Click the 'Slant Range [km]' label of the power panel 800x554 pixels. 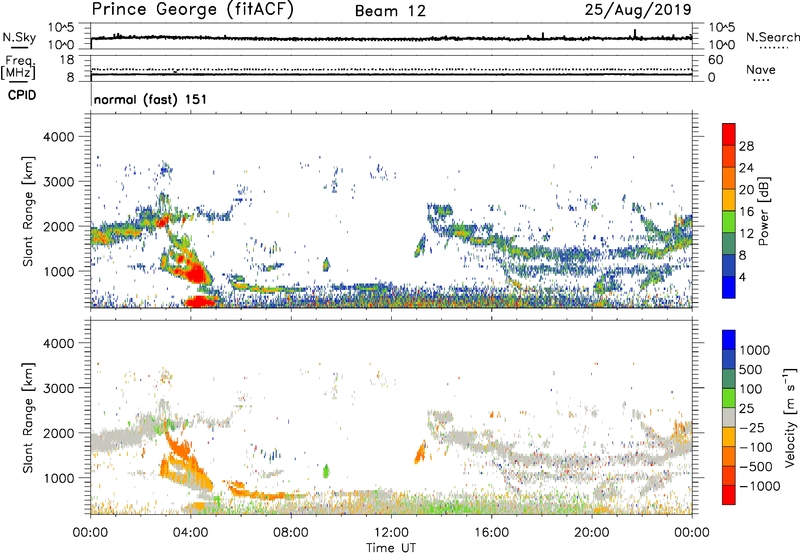tap(28, 211)
